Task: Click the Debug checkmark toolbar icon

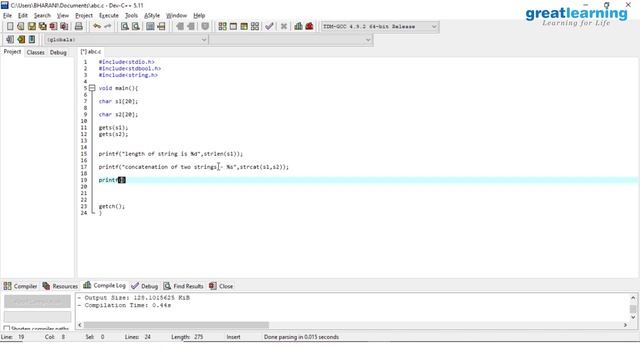Action: pos(269,27)
